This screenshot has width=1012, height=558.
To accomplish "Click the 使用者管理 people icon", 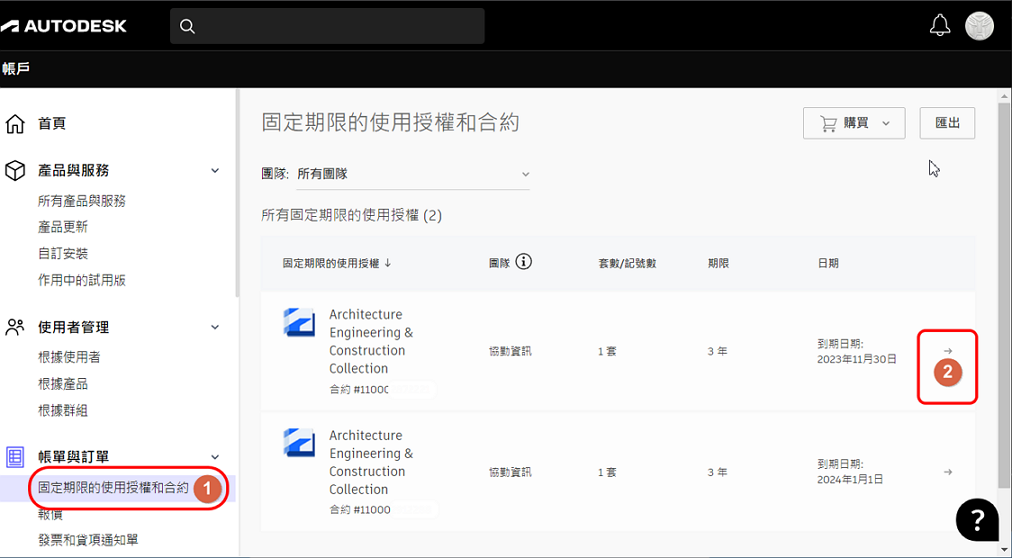I will (x=15, y=327).
